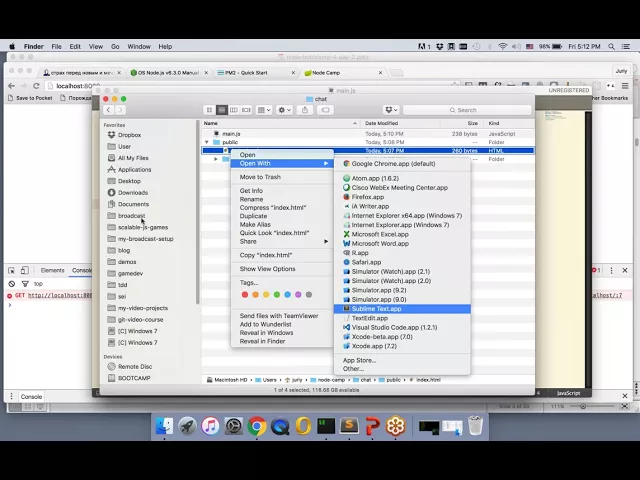The width and height of the screenshot is (640, 480).
Task: Open Spotlight search in menu bar
Action: click(x=611, y=47)
